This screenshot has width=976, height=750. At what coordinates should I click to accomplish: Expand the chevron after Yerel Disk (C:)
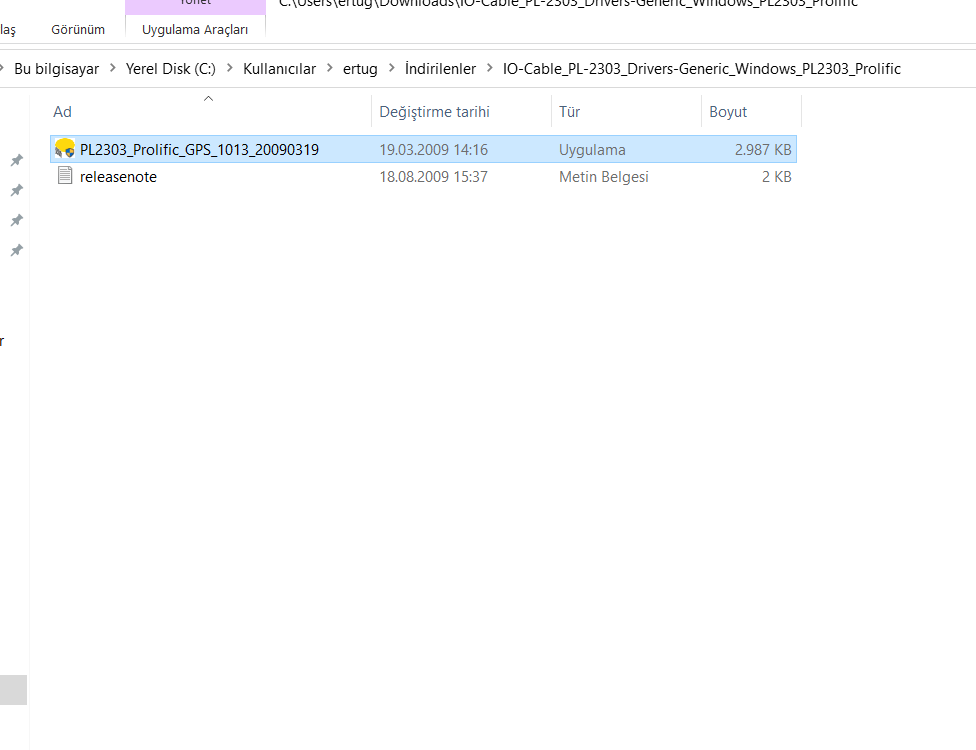point(230,68)
